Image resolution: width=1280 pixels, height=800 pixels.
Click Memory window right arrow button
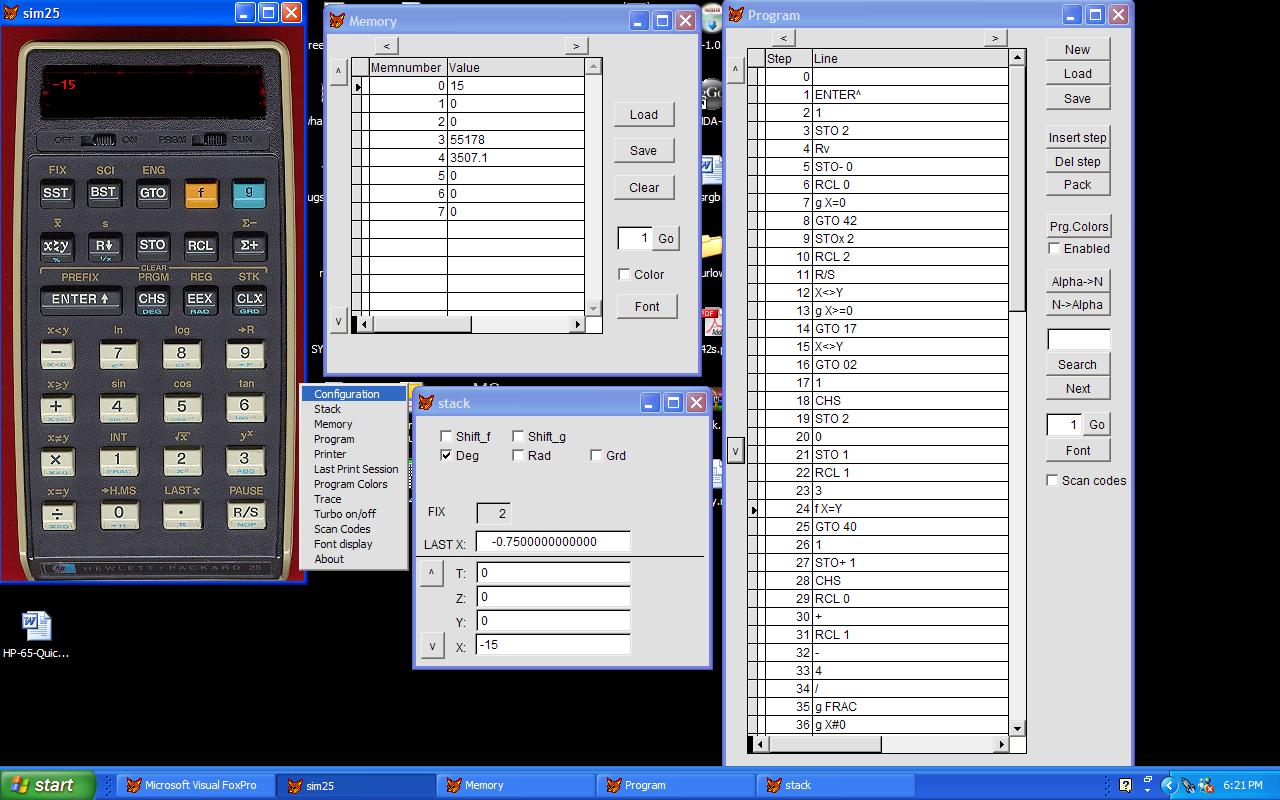[575, 46]
